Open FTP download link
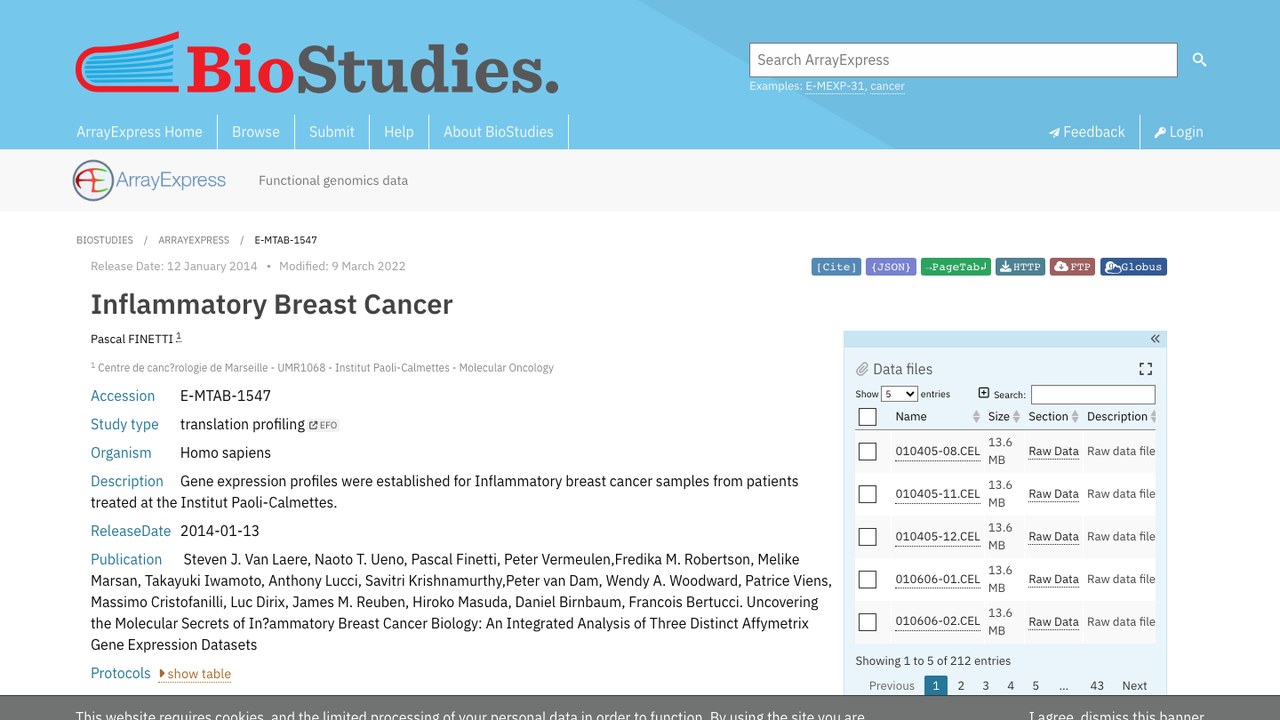The height and width of the screenshot is (720, 1280). tap(1072, 267)
